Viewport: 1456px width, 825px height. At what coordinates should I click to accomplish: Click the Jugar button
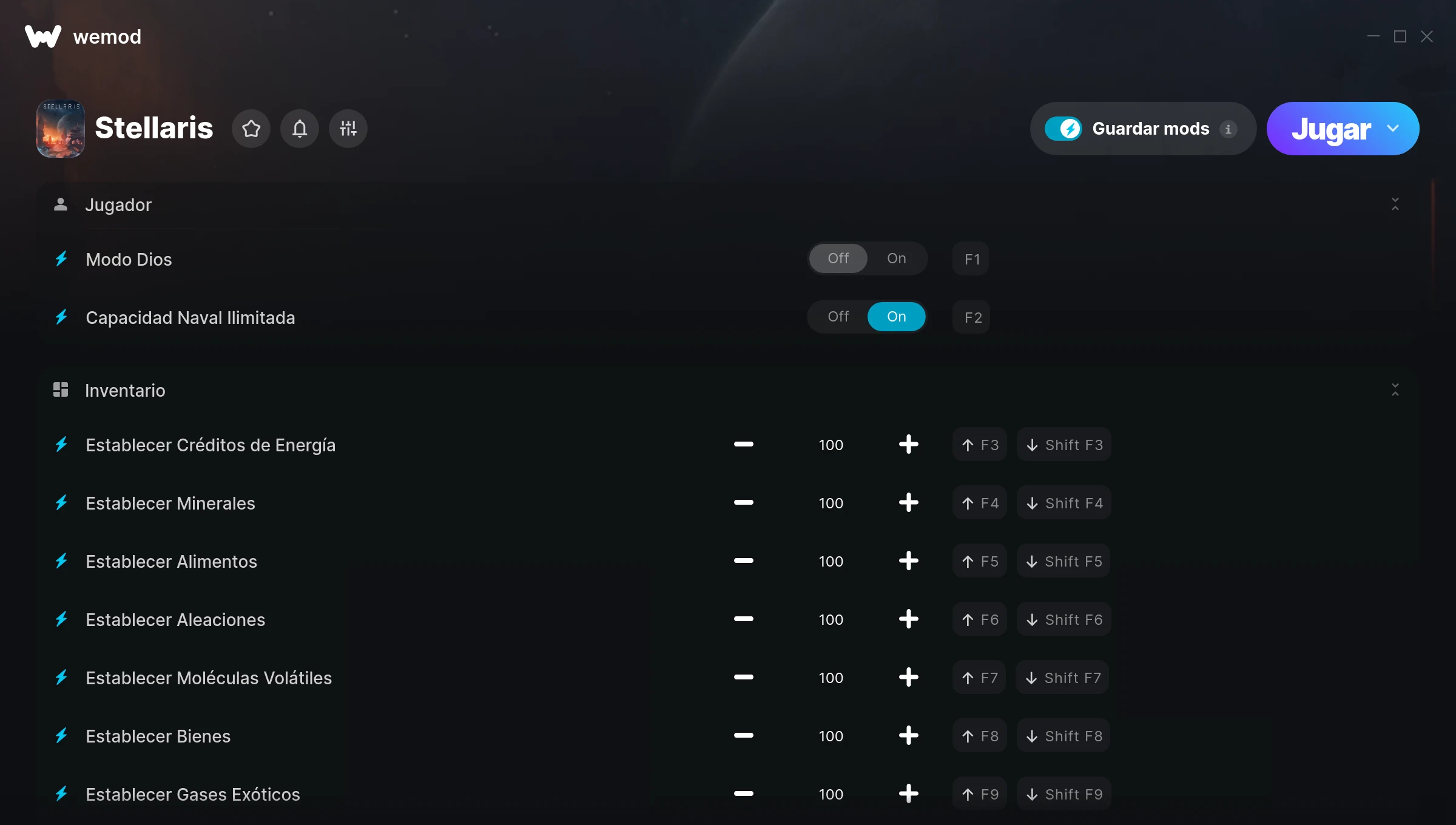pos(1331,129)
